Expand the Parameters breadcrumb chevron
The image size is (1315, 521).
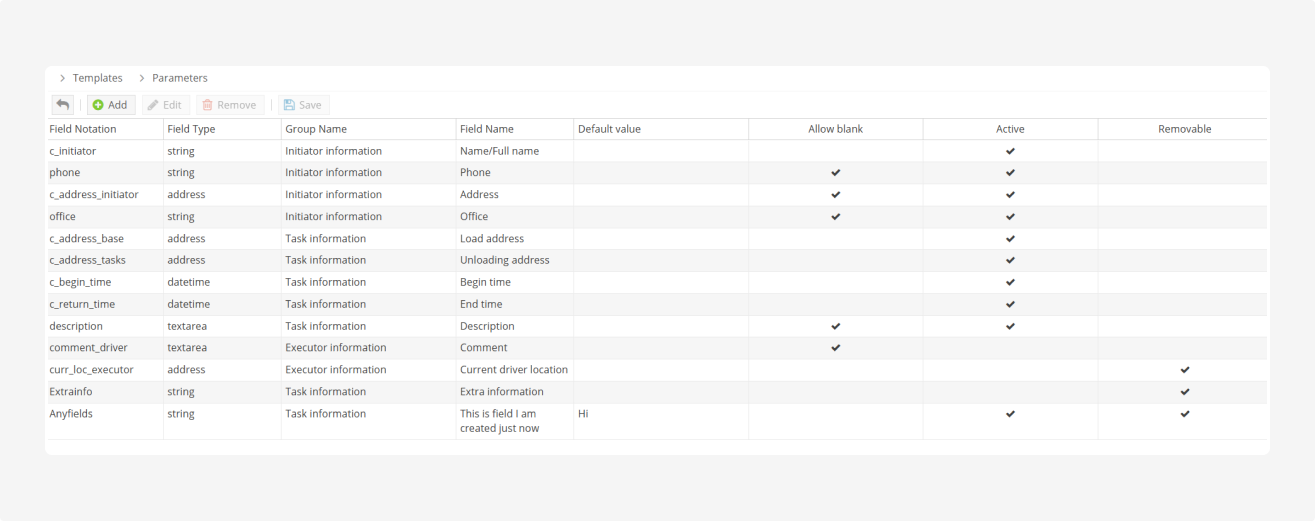[x=142, y=78]
